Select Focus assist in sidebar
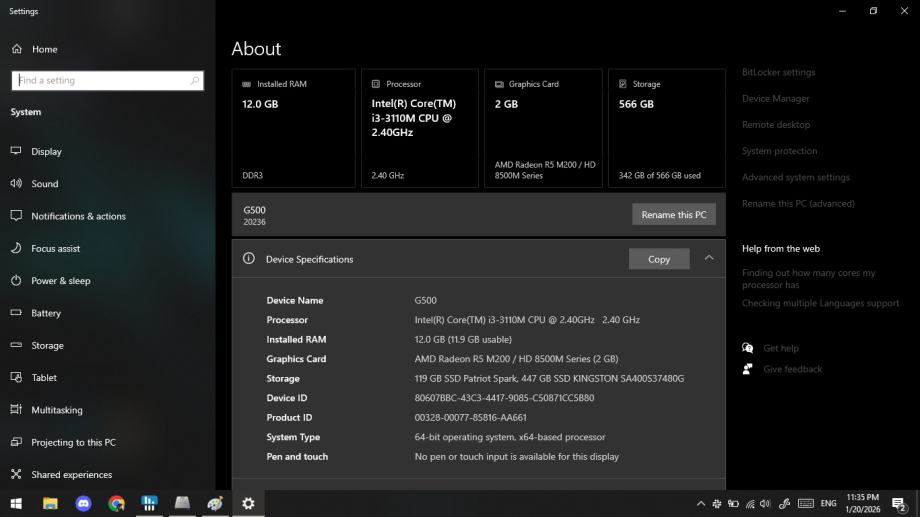The image size is (920, 517). click(55, 249)
